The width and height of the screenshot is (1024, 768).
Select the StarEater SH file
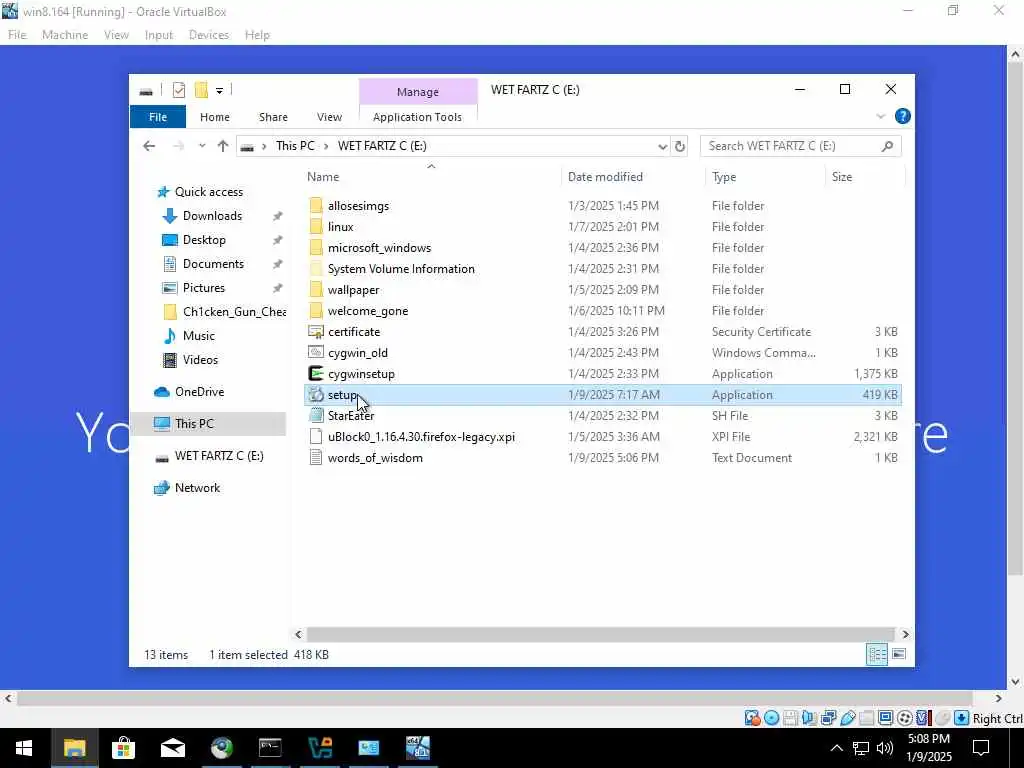click(351, 415)
